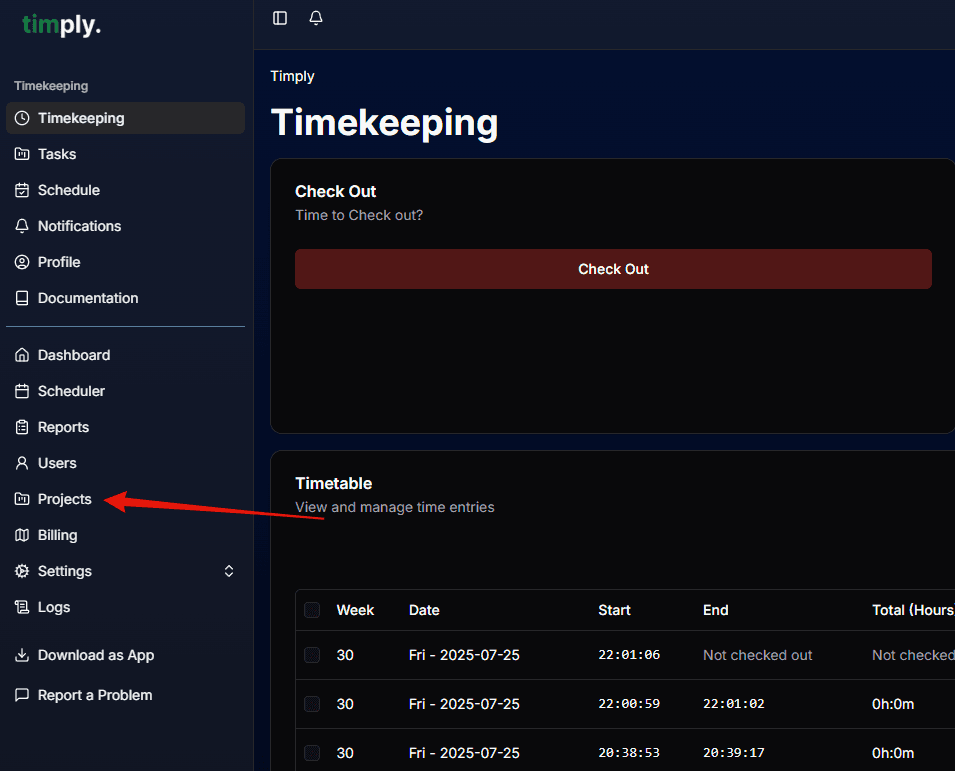The image size is (955, 771).
Task: Click the Schedule calendar-check icon
Action: [x=22, y=190]
